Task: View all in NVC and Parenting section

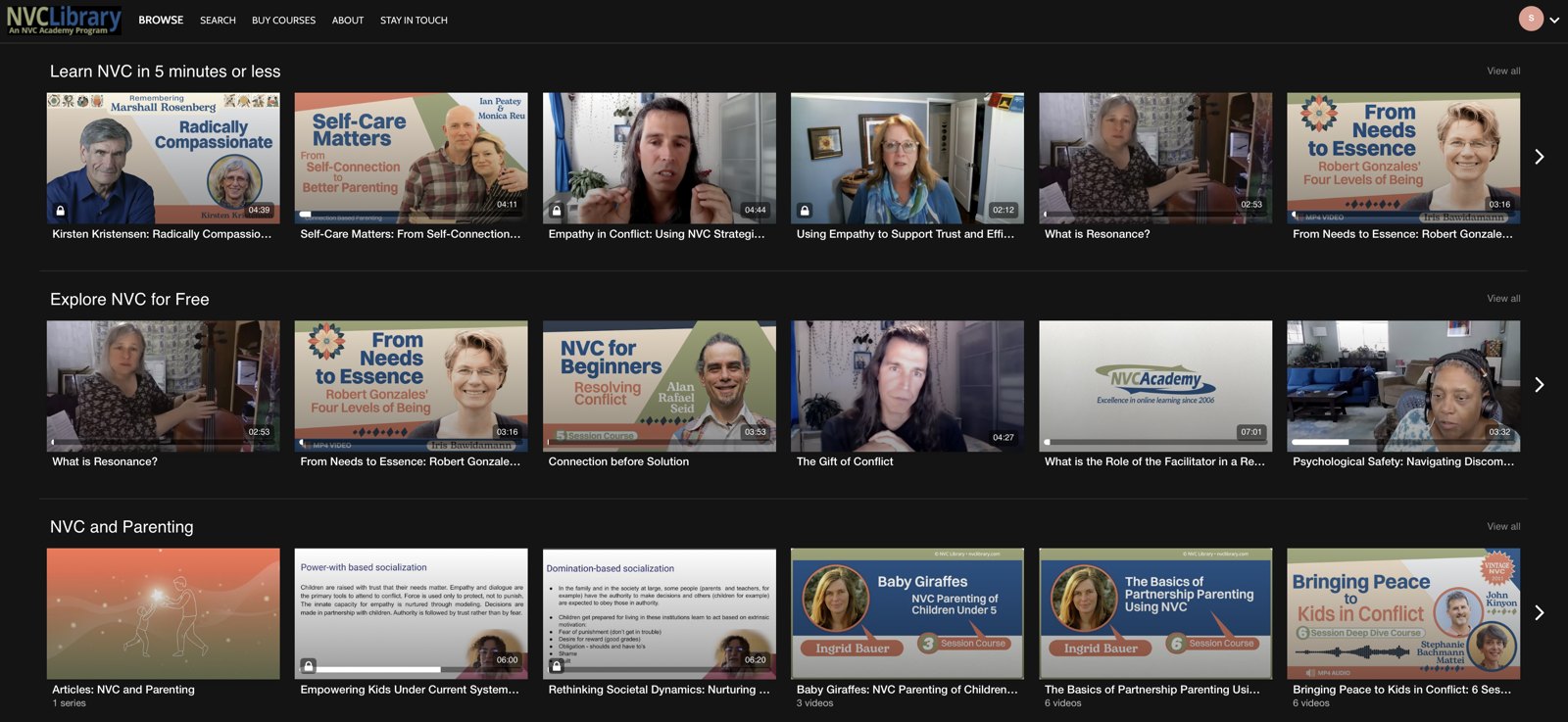Action: coord(1503,526)
